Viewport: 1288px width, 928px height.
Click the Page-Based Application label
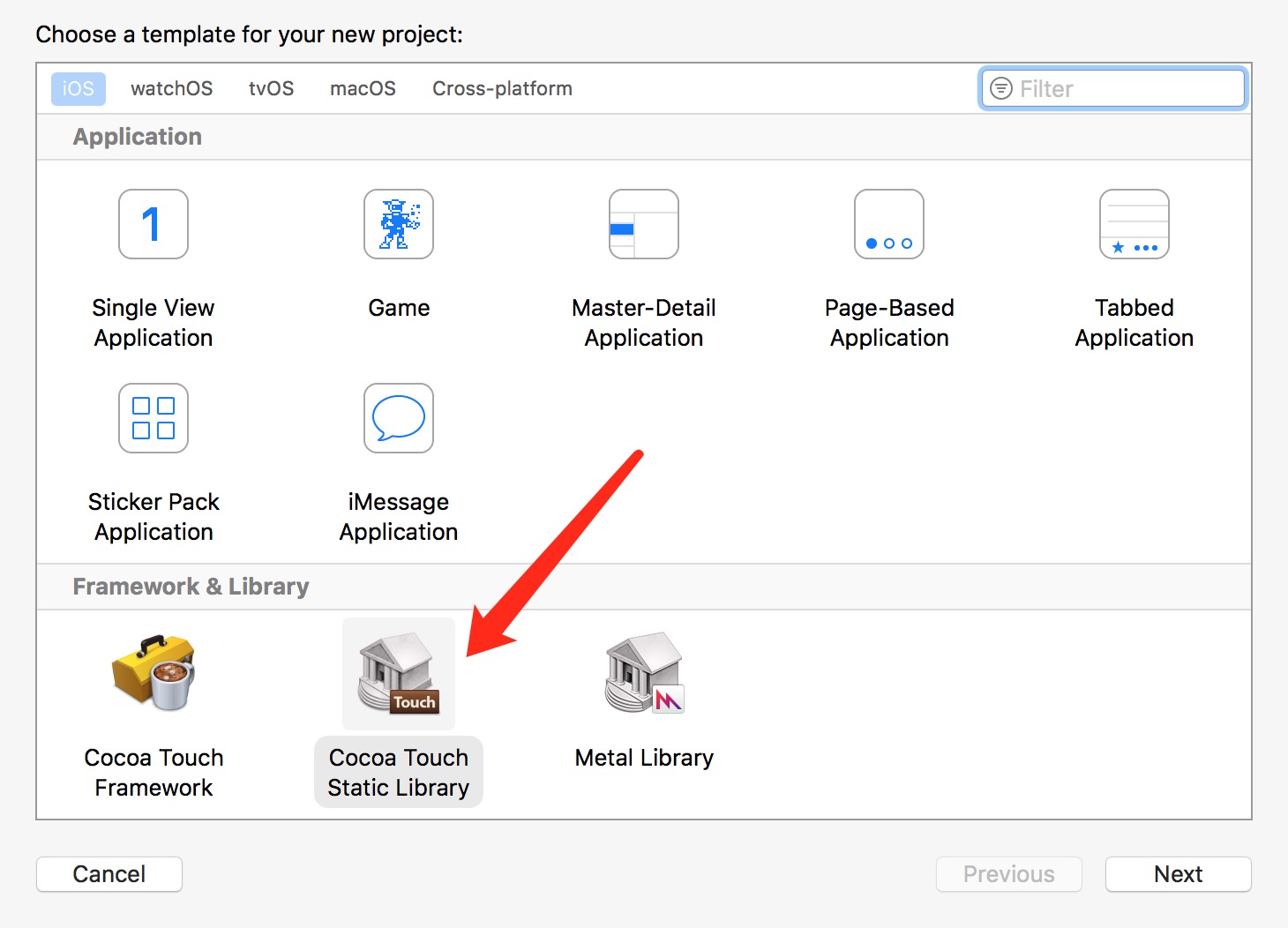click(x=889, y=323)
